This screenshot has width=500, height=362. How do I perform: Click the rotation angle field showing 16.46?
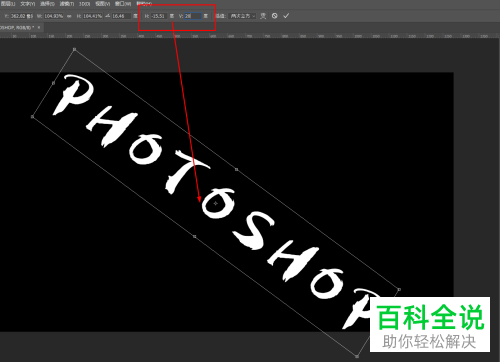tap(121, 16)
